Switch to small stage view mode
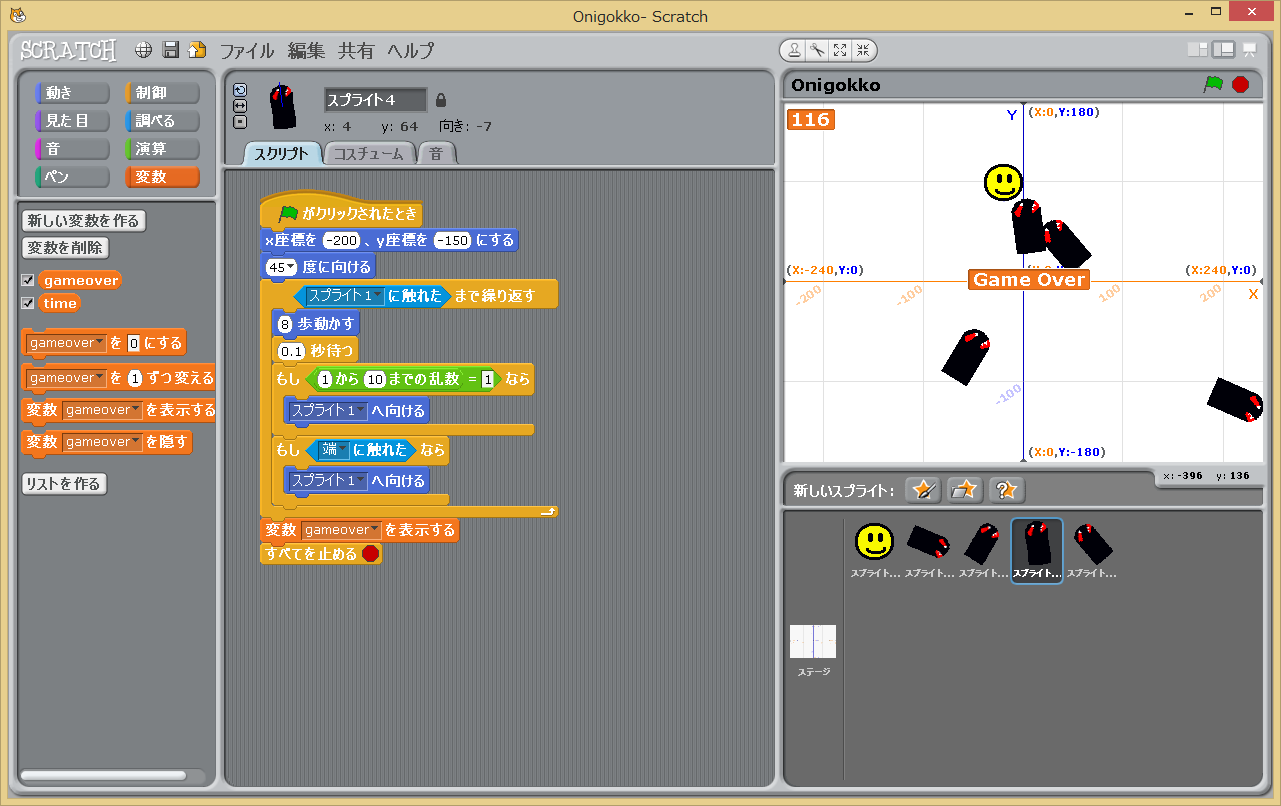This screenshot has height=806, width=1281. coord(1197,50)
